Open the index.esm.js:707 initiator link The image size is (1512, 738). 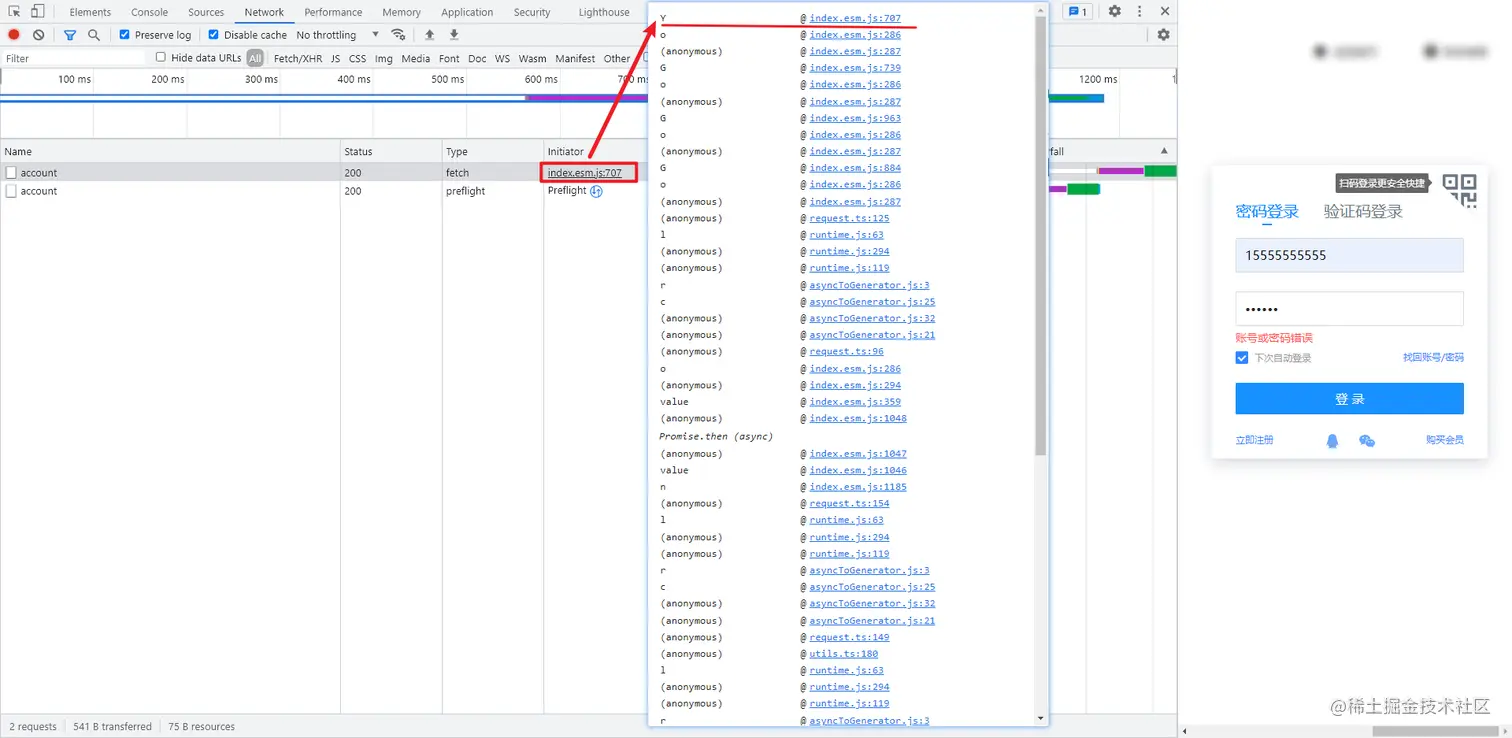(585, 173)
